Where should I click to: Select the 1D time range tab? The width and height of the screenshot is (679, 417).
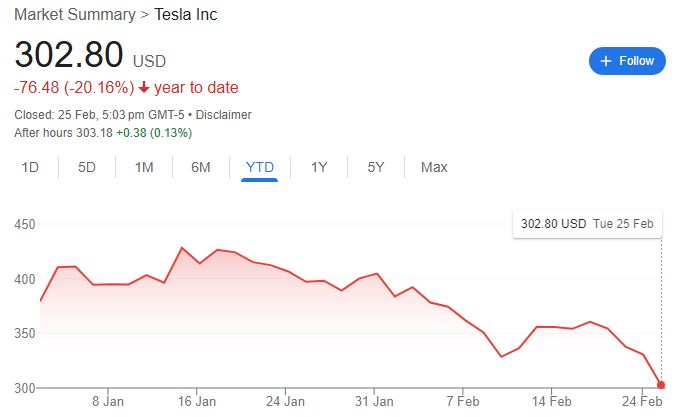[30, 167]
